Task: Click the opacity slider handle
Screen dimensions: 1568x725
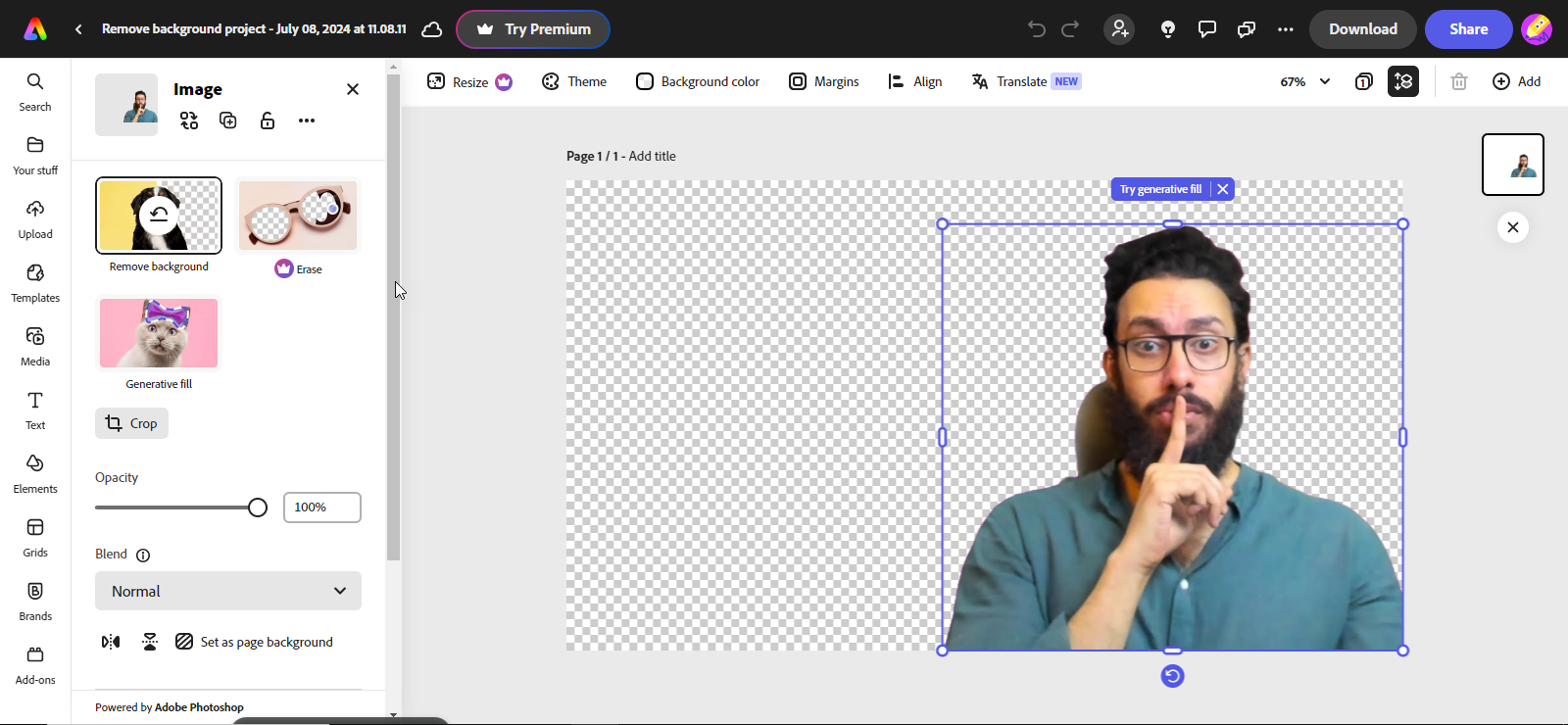Action: click(x=258, y=507)
